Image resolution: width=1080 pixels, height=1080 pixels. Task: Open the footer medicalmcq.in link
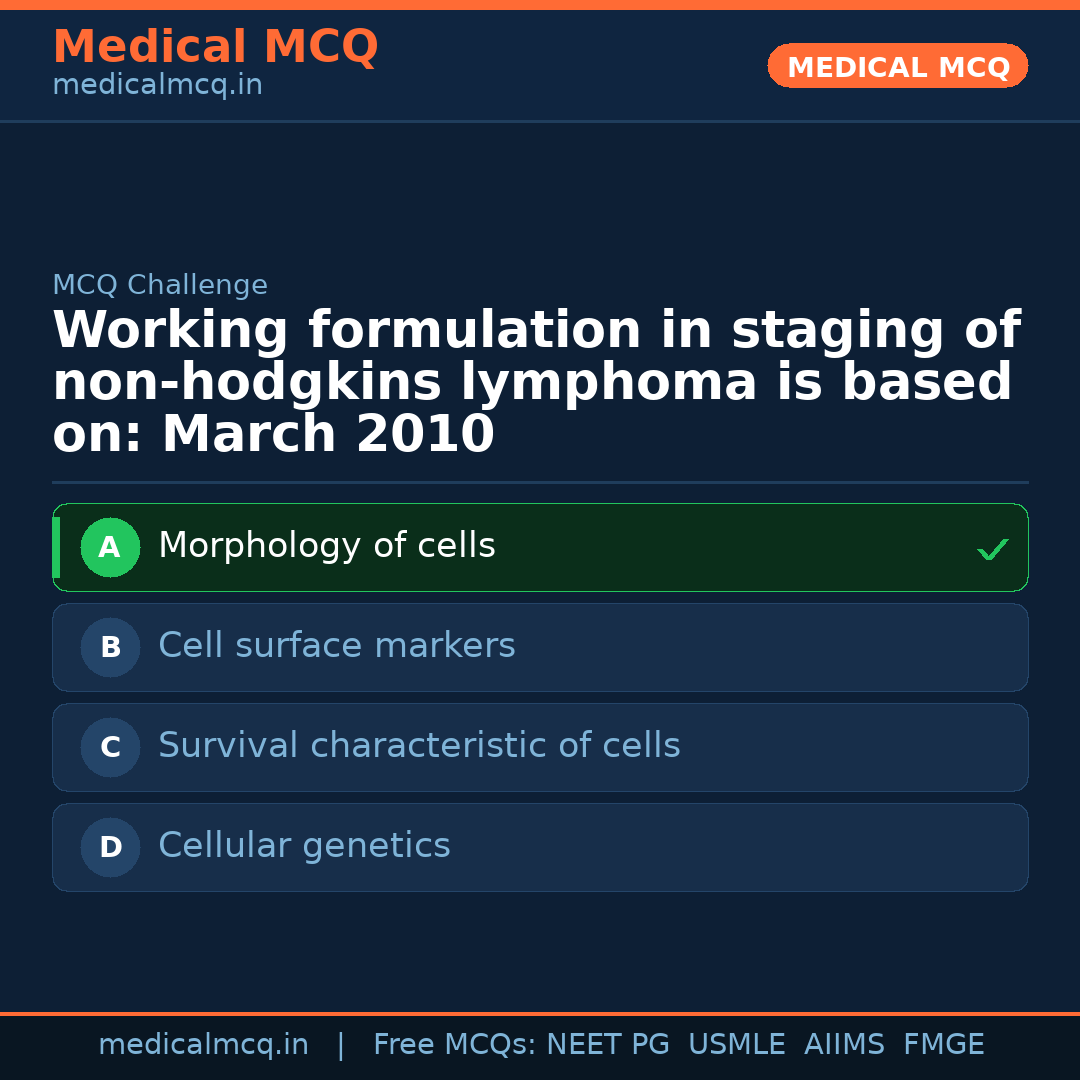(203, 1045)
